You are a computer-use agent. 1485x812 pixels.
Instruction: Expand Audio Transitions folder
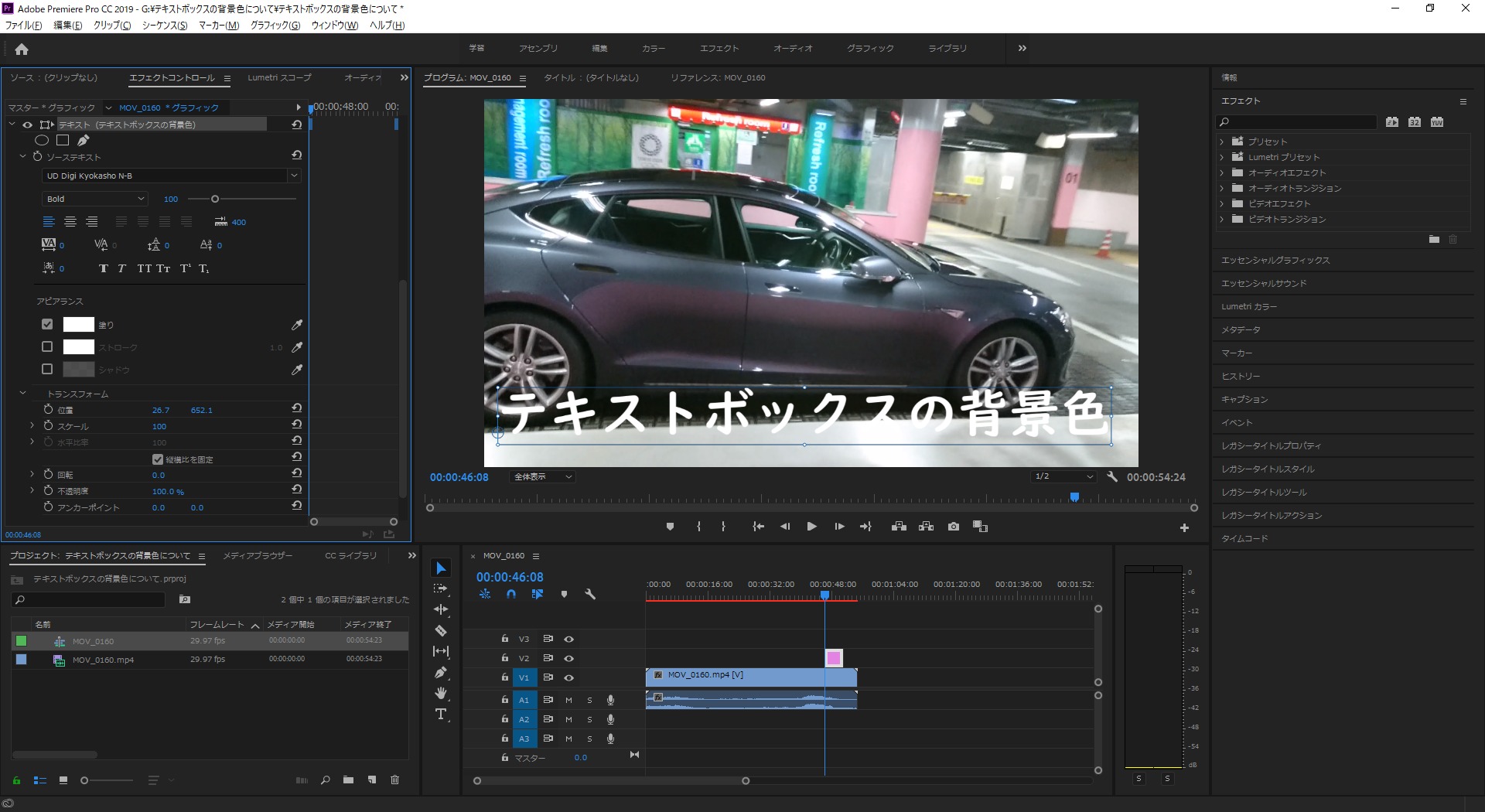1222,188
